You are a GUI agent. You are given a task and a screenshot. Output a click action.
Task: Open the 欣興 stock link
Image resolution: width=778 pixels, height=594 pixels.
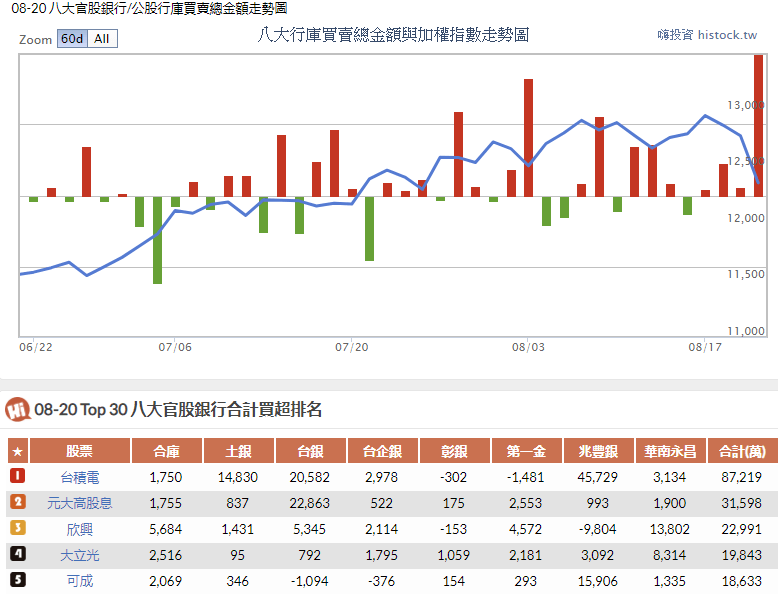[x=80, y=529]
